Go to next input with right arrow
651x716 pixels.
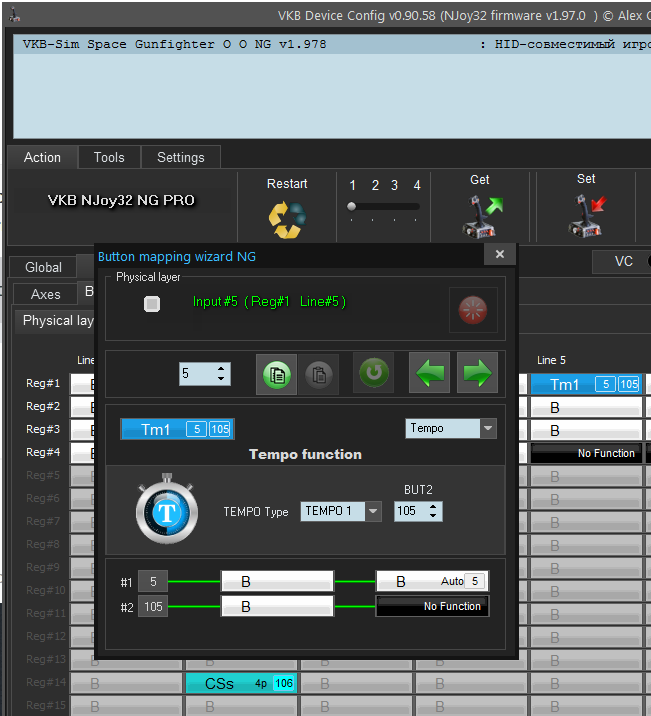tap(478, 373)
